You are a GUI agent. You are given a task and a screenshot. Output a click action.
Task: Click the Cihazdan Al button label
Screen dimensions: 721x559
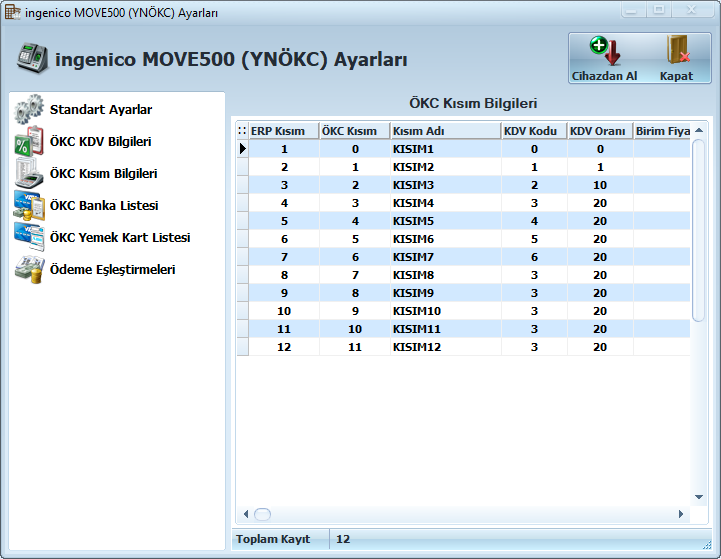pos(604,76)
